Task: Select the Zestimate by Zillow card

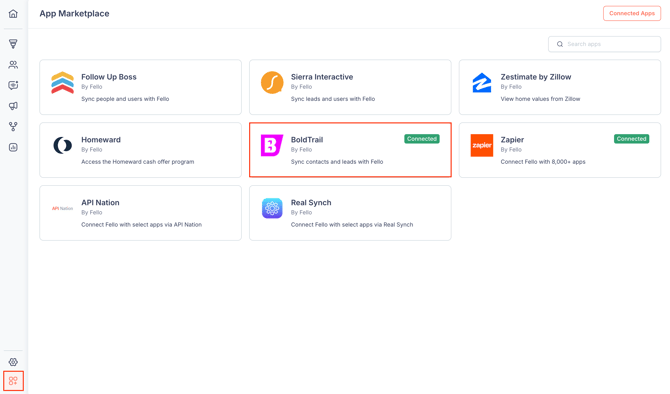Action: (x=560, y=87)
